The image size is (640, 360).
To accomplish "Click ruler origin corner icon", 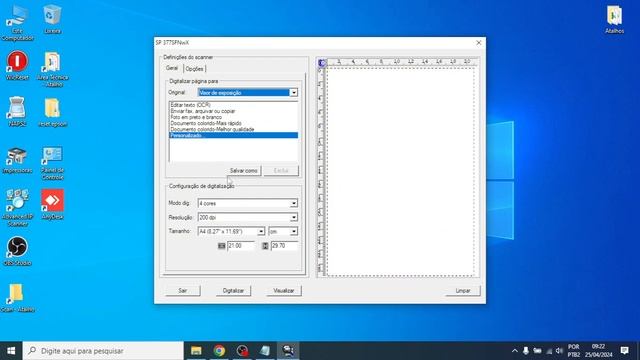I will 322,63.
